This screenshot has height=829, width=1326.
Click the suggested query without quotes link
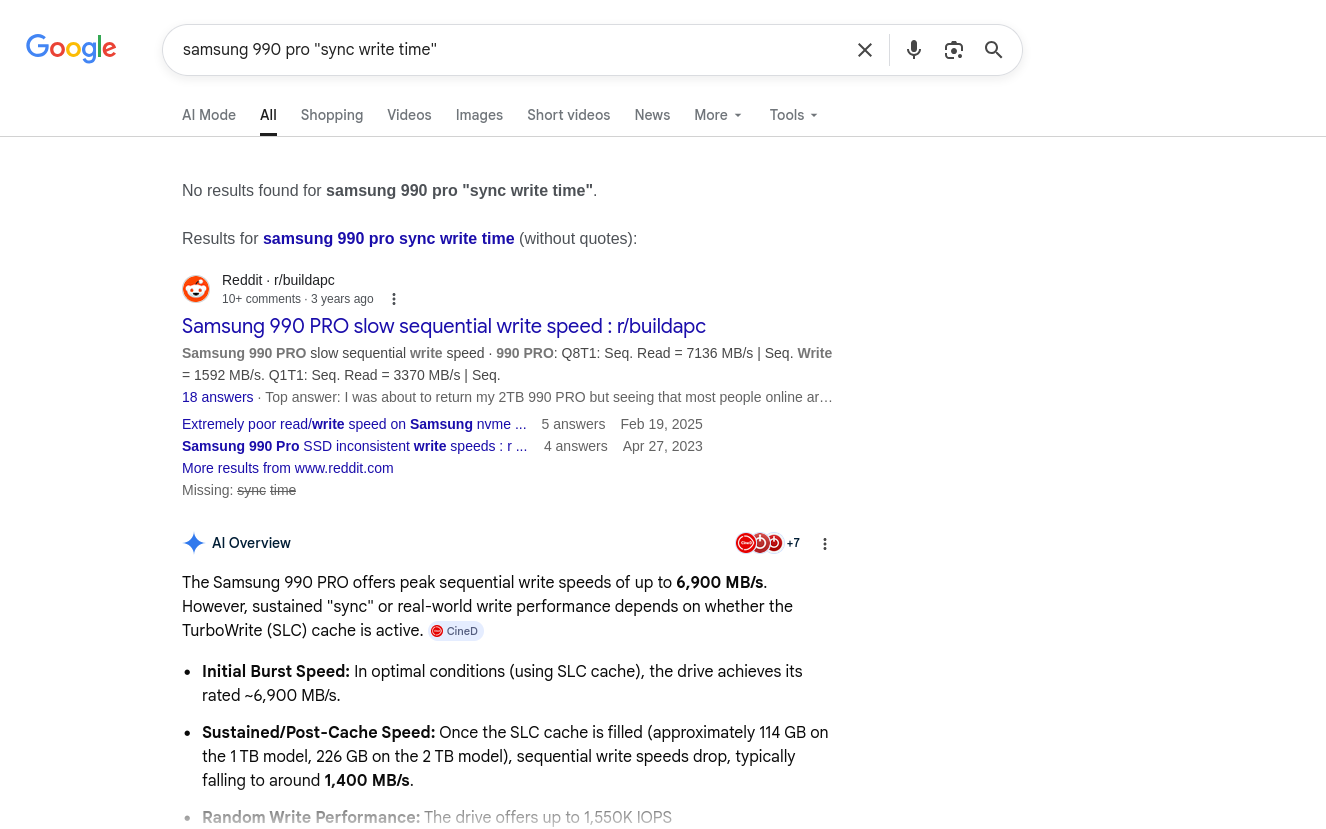[388, 238]
